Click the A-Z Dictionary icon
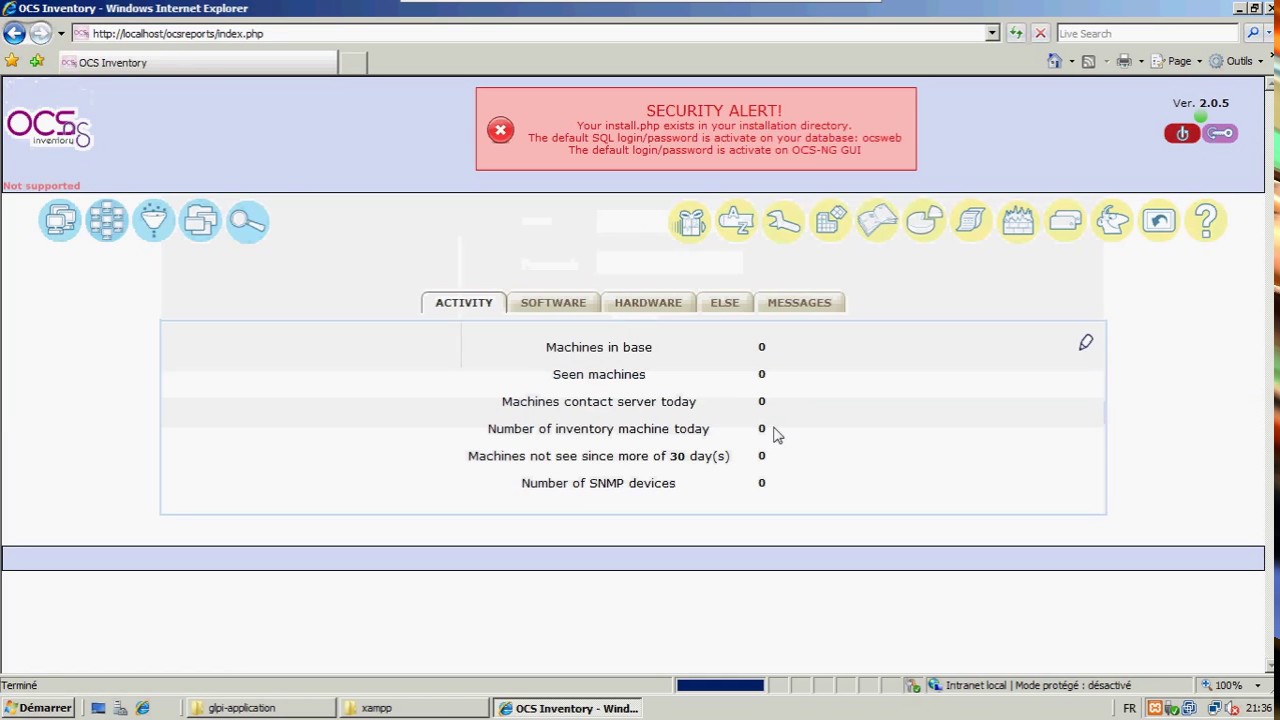This screenshot has width=1280, height=720. point(736,221)
